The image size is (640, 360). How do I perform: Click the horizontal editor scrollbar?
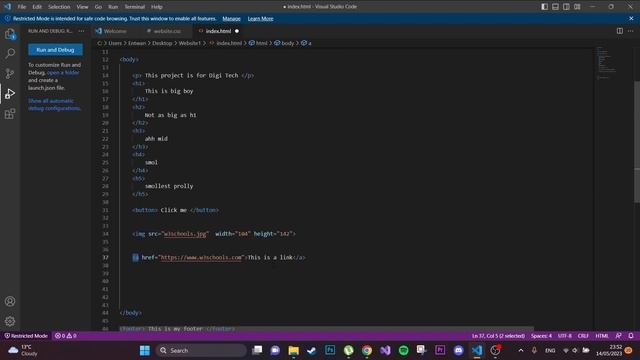click(327, 329)
